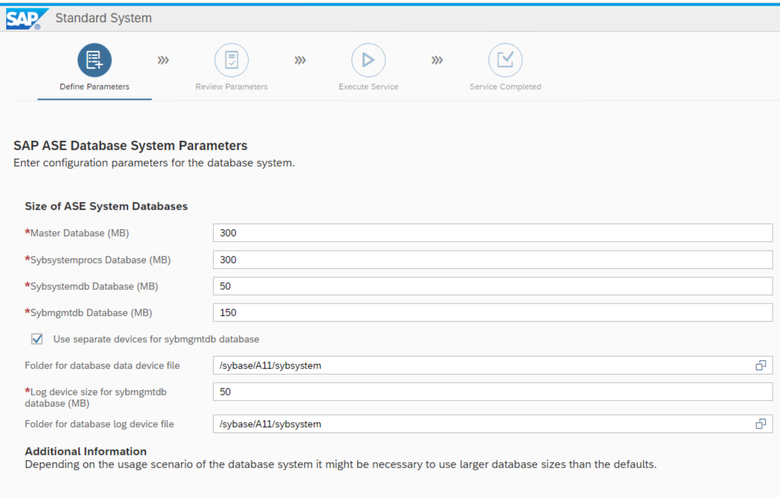Click the Use separate devices checkbox label
This screenshot has width=780, height=497.
click(156, 339)
